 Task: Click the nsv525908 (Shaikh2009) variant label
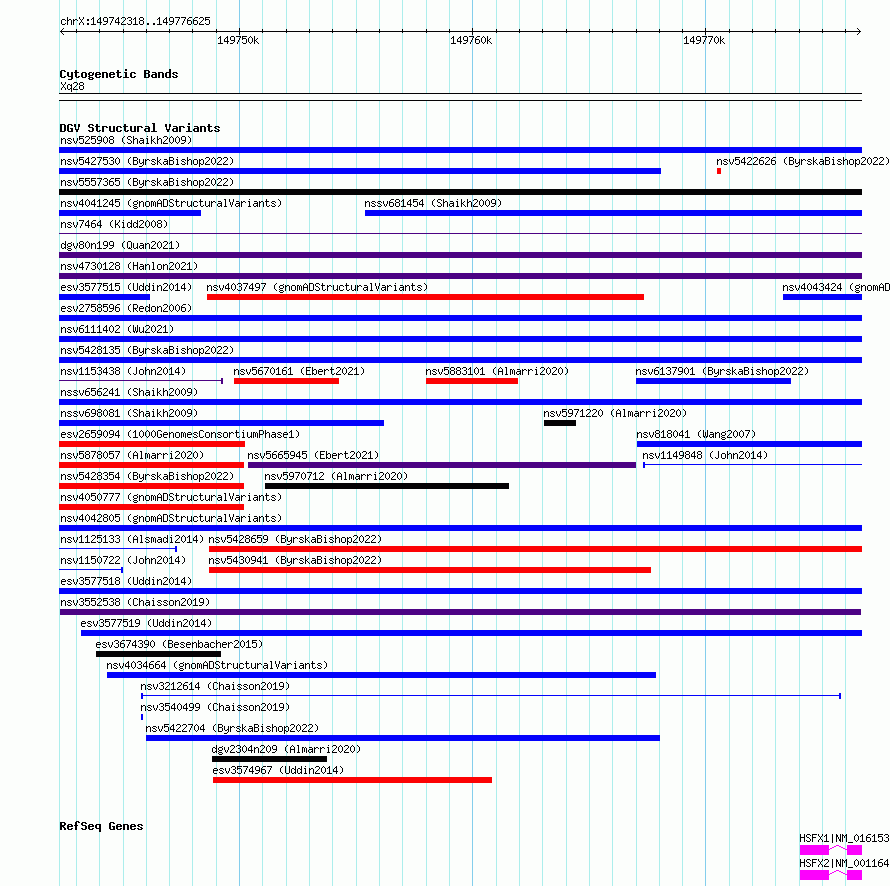click(x=126, y=140)
